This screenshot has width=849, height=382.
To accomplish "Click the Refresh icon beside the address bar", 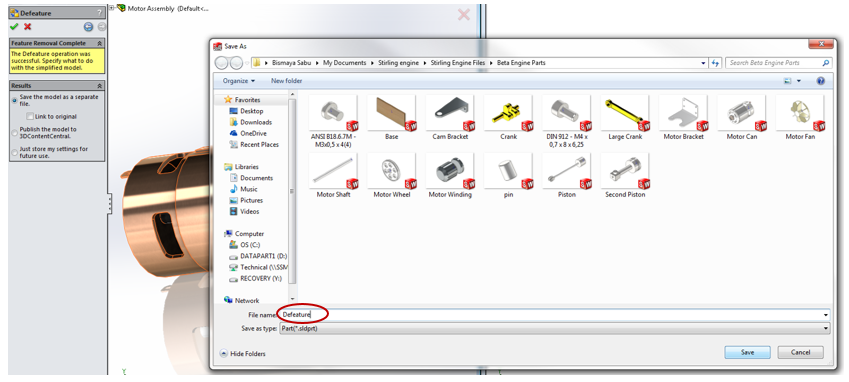I will [716, 63].
